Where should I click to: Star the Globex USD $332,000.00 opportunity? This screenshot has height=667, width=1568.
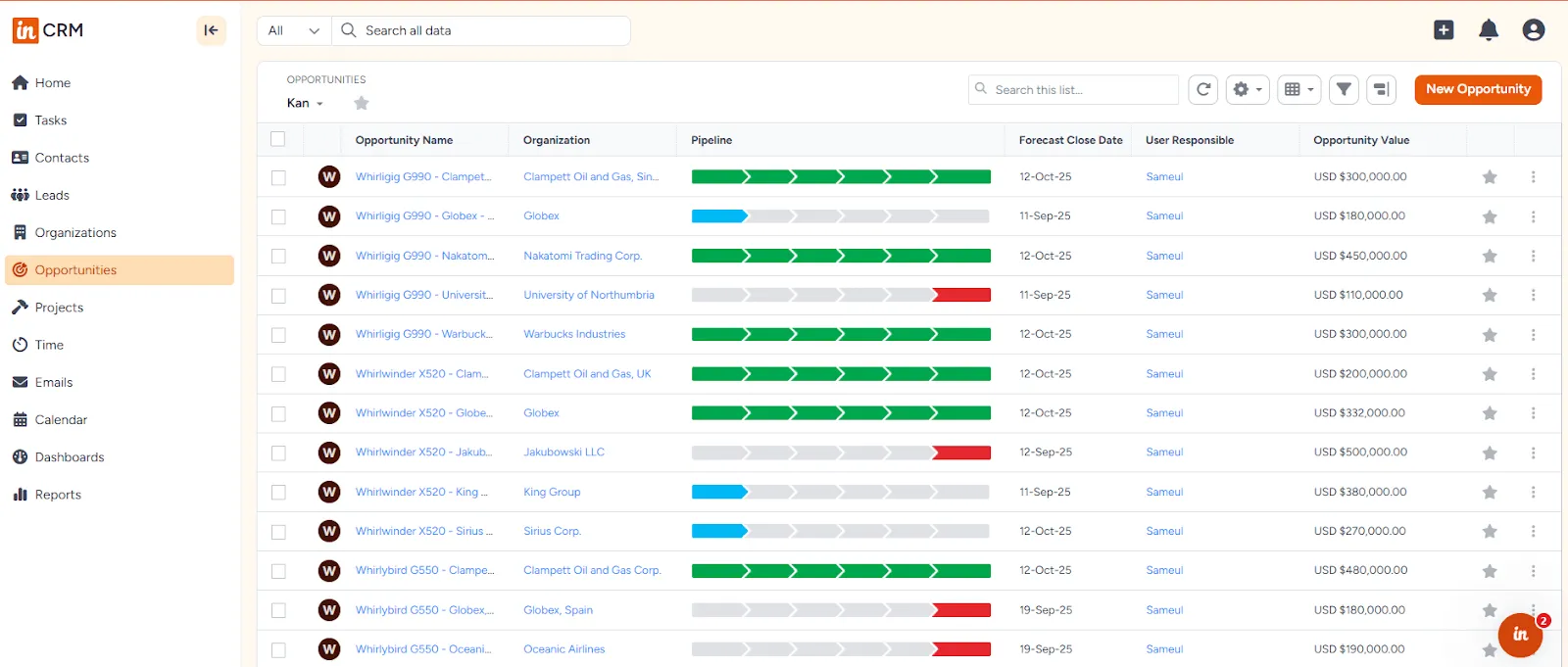[x=1490, y=413]
